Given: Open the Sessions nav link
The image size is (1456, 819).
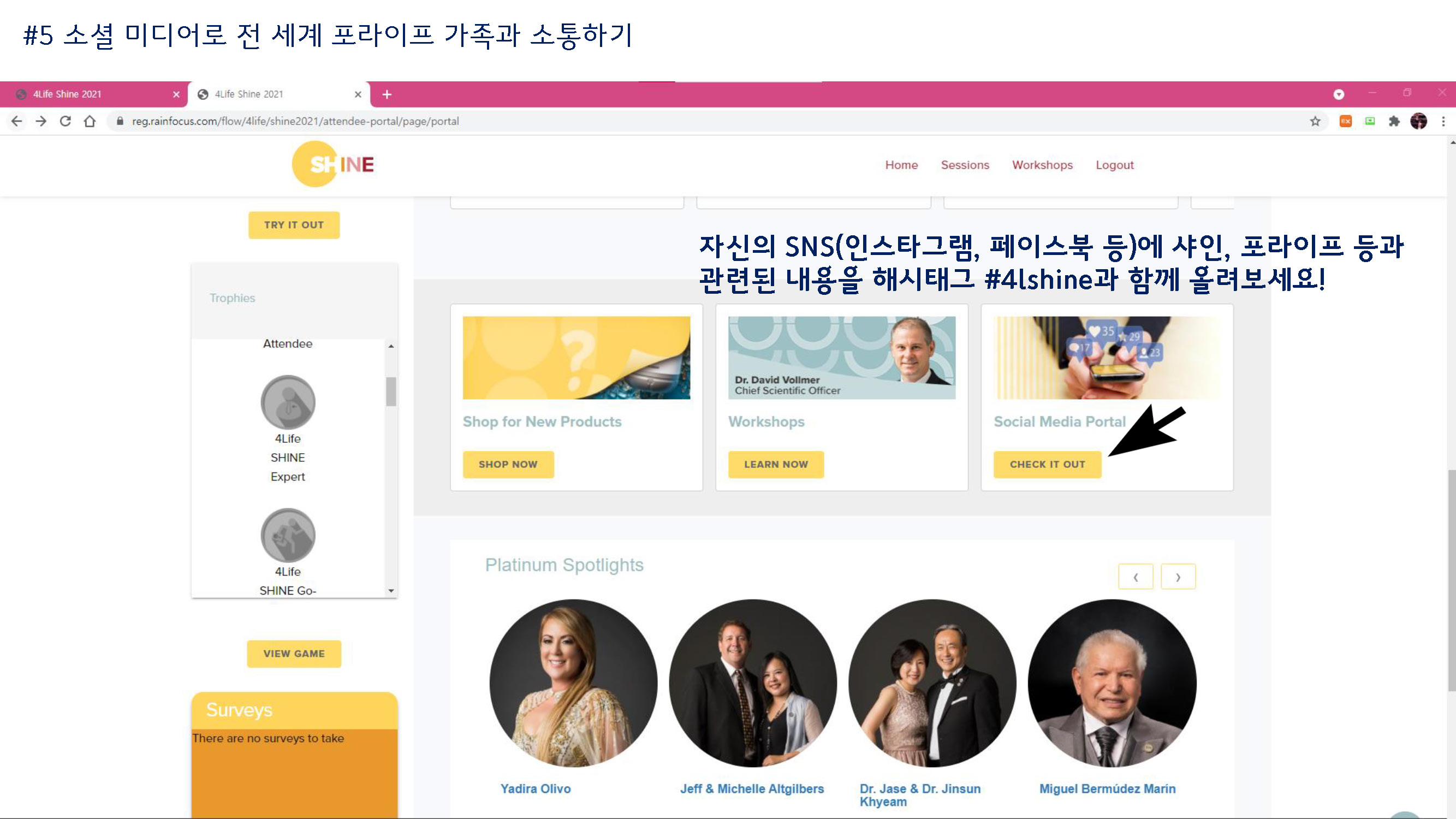Looking at the screenshot, I should coord(965,165).
